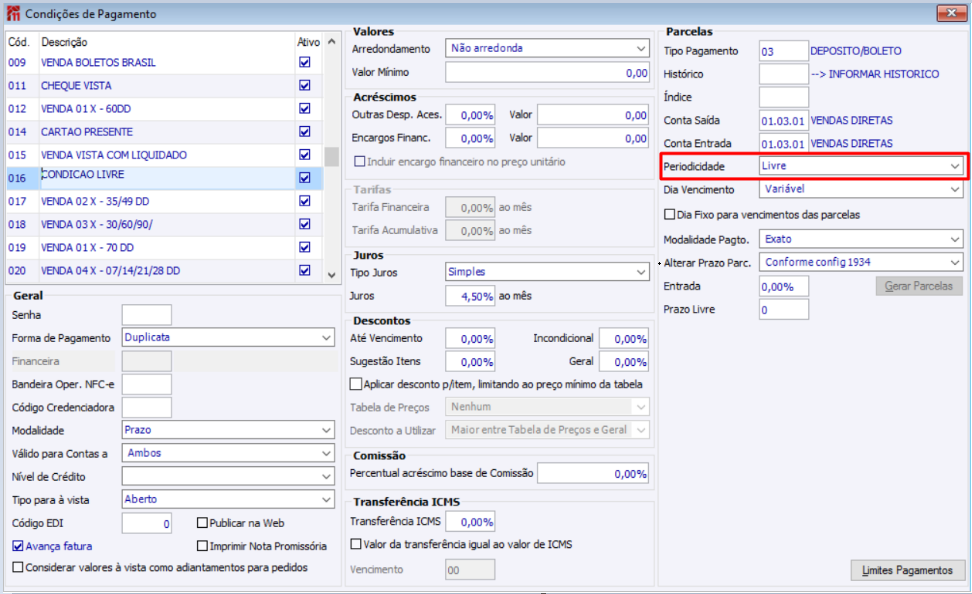This screenshot has width=972, height=594.
Task: Click the Senha input field
Action: pyautogui.click(x=146, y=315)
